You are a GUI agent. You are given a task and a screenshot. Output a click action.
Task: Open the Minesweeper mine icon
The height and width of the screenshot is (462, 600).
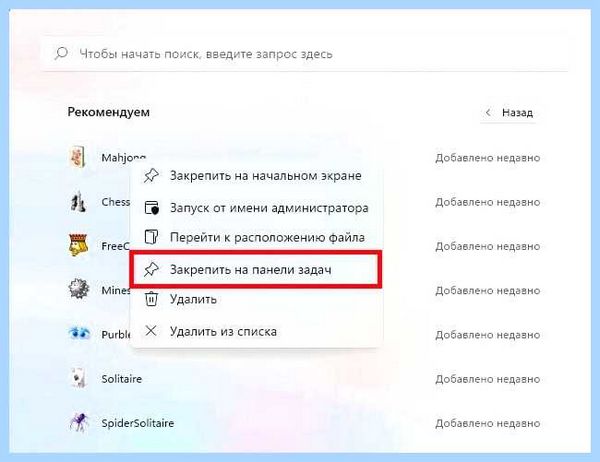(x=79, y=289)
